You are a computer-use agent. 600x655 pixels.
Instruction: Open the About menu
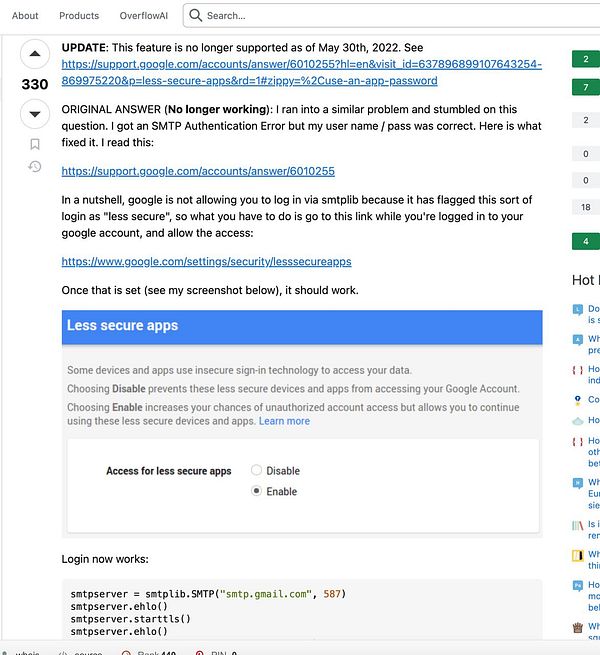(x=25, y=16)
